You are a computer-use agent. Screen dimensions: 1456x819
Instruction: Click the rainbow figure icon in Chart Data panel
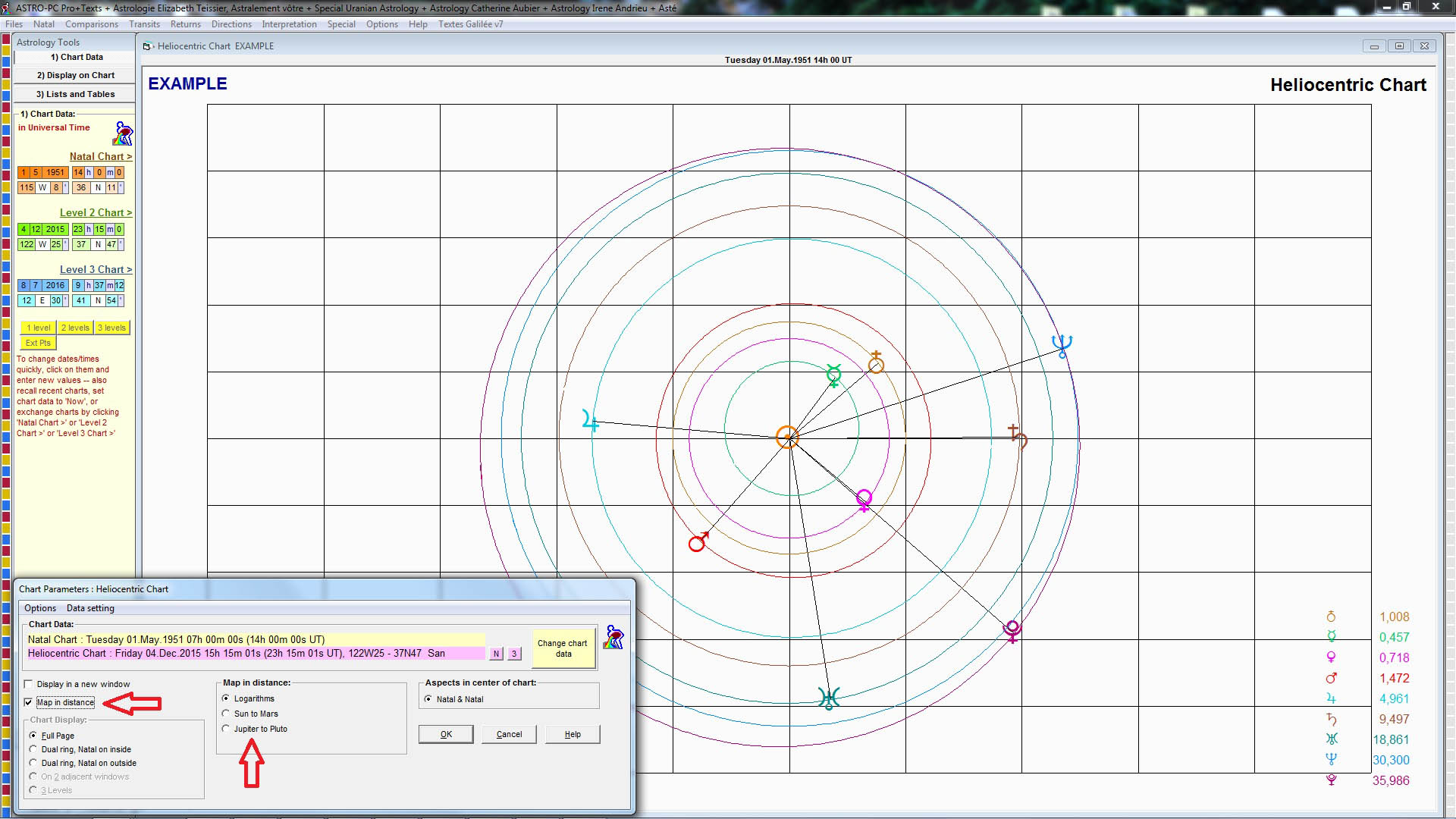tap(122, 134)
